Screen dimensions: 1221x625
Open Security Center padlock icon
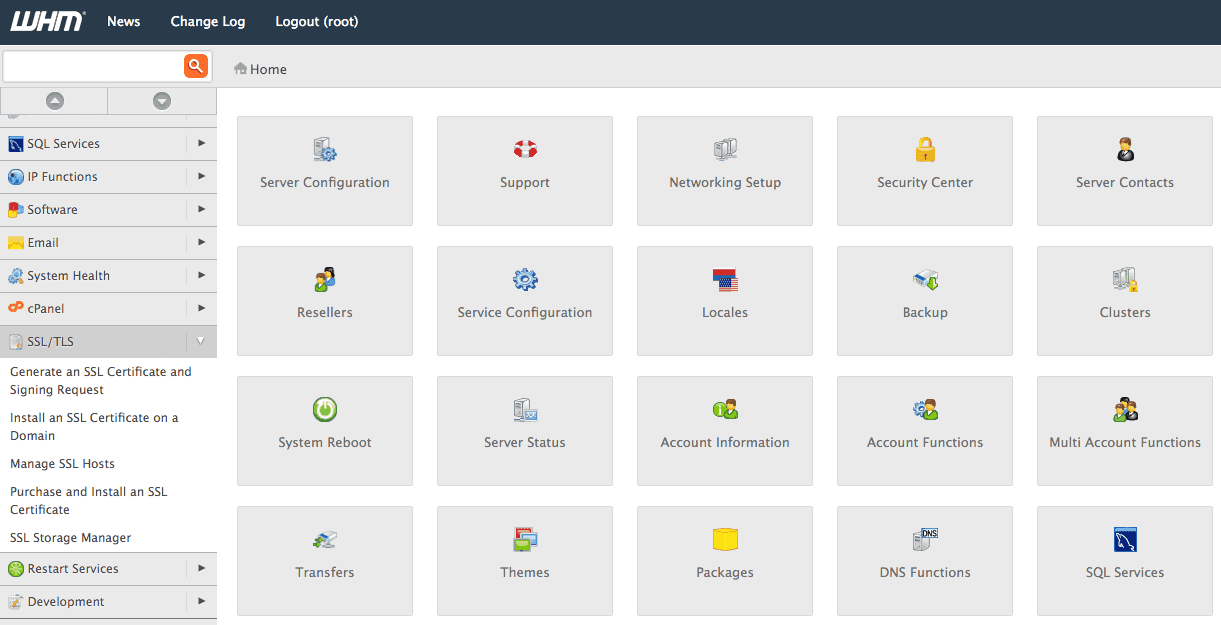[x=925, y=150]
